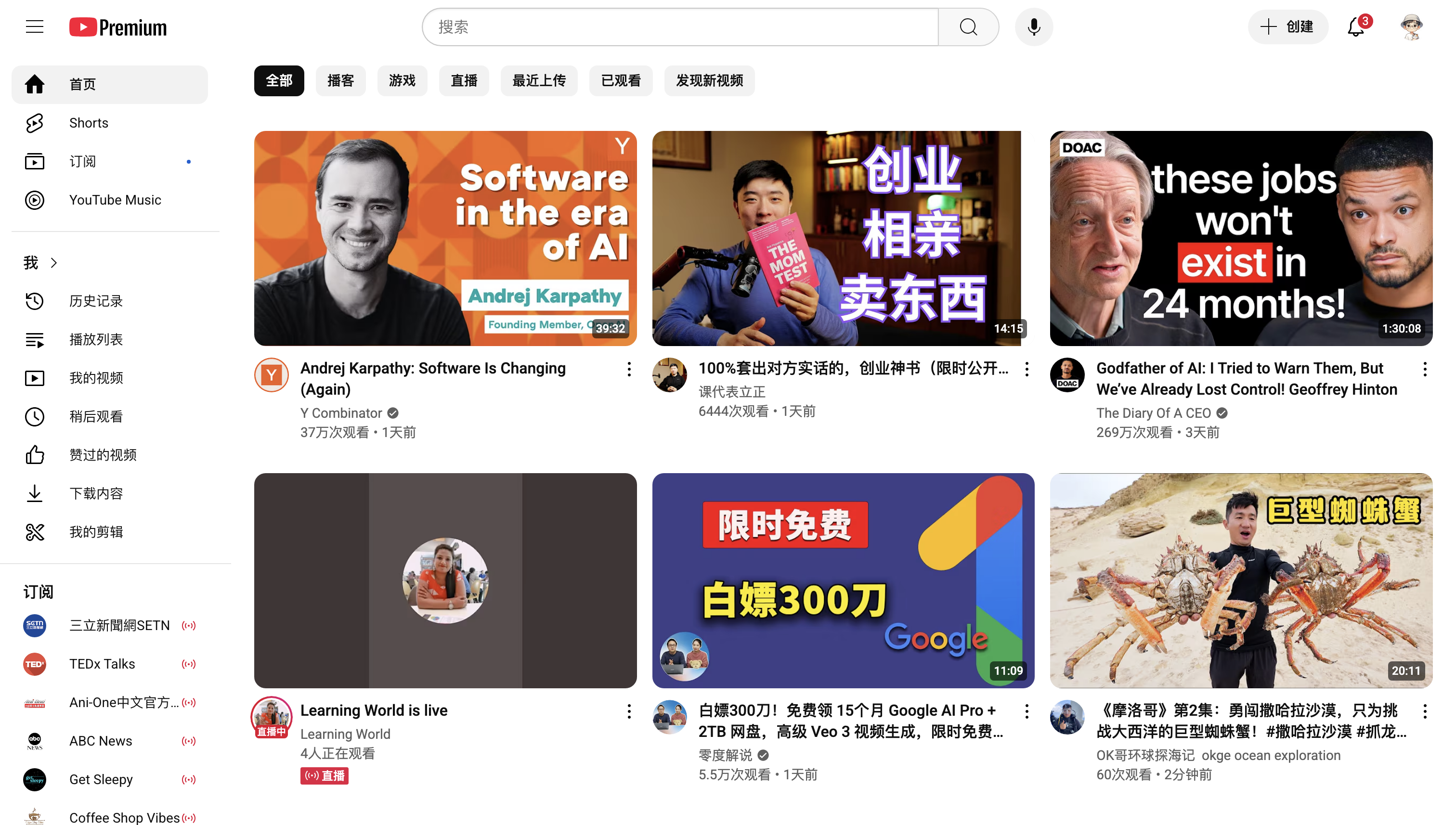Open the 零度解说 channel name link
1456x825 pixels.
pos(725,755)
